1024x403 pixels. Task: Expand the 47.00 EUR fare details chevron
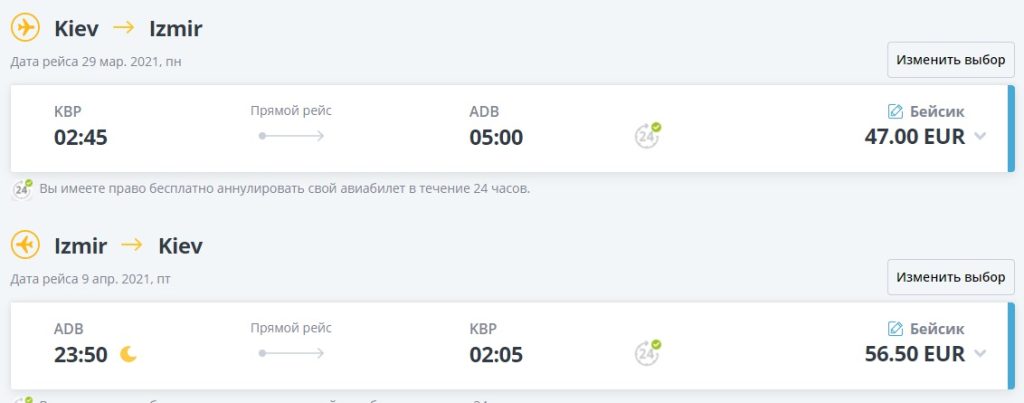pos(980,136)
